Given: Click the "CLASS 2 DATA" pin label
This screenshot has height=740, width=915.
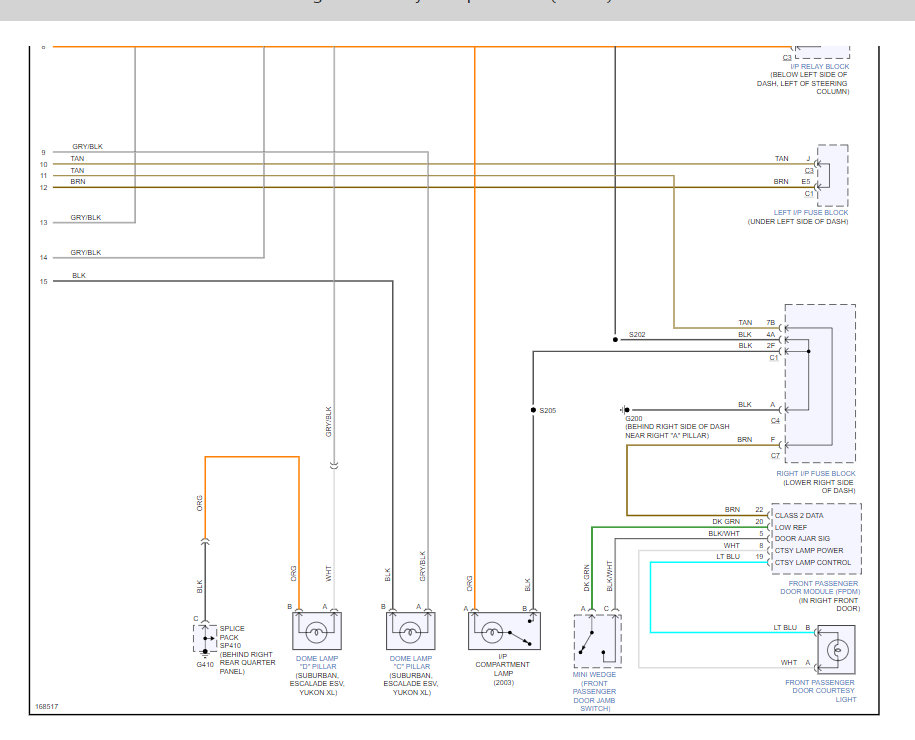Looking at the screenshot, I should point(798,515).
